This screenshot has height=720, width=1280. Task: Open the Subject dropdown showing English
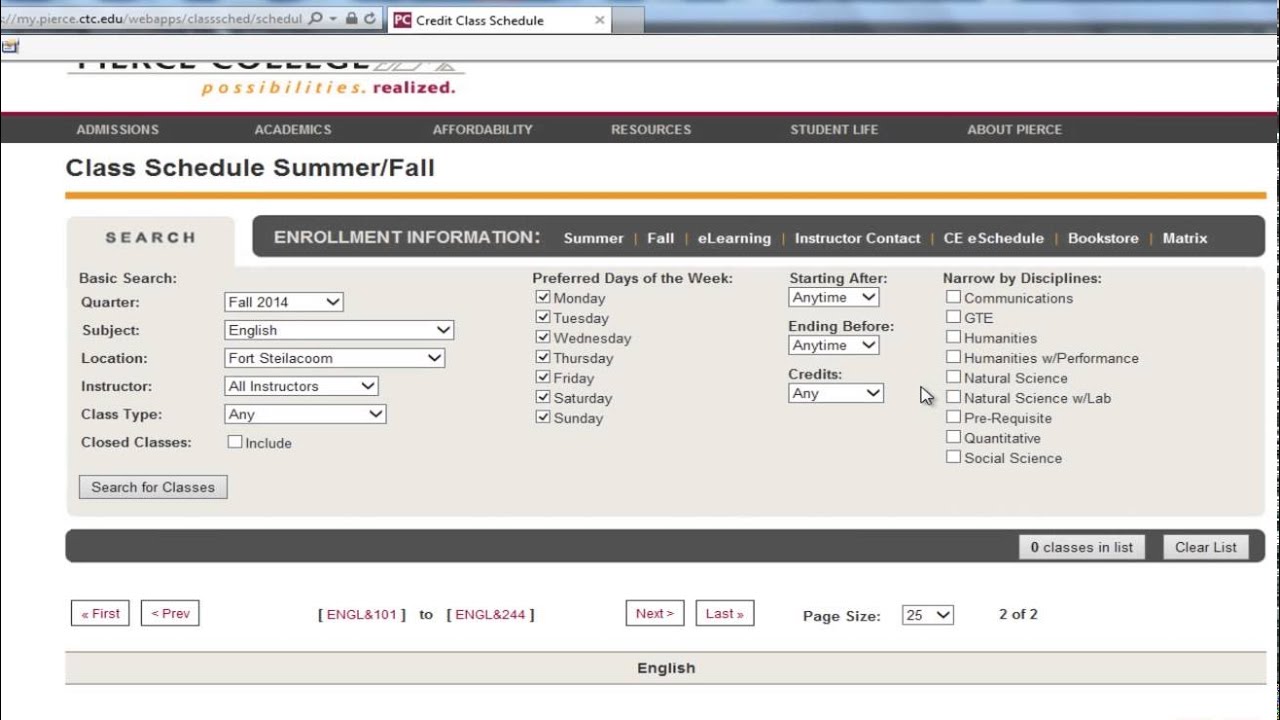(x=339, y=330)
